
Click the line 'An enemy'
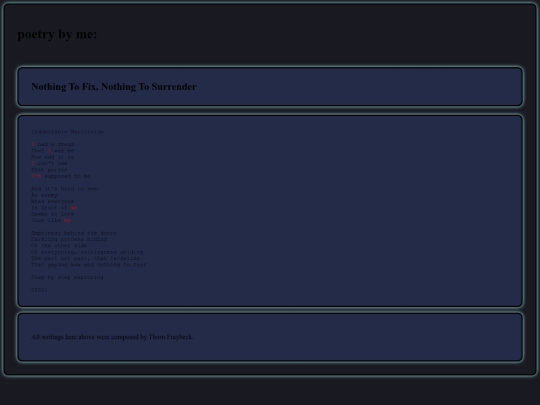[44, 195]
